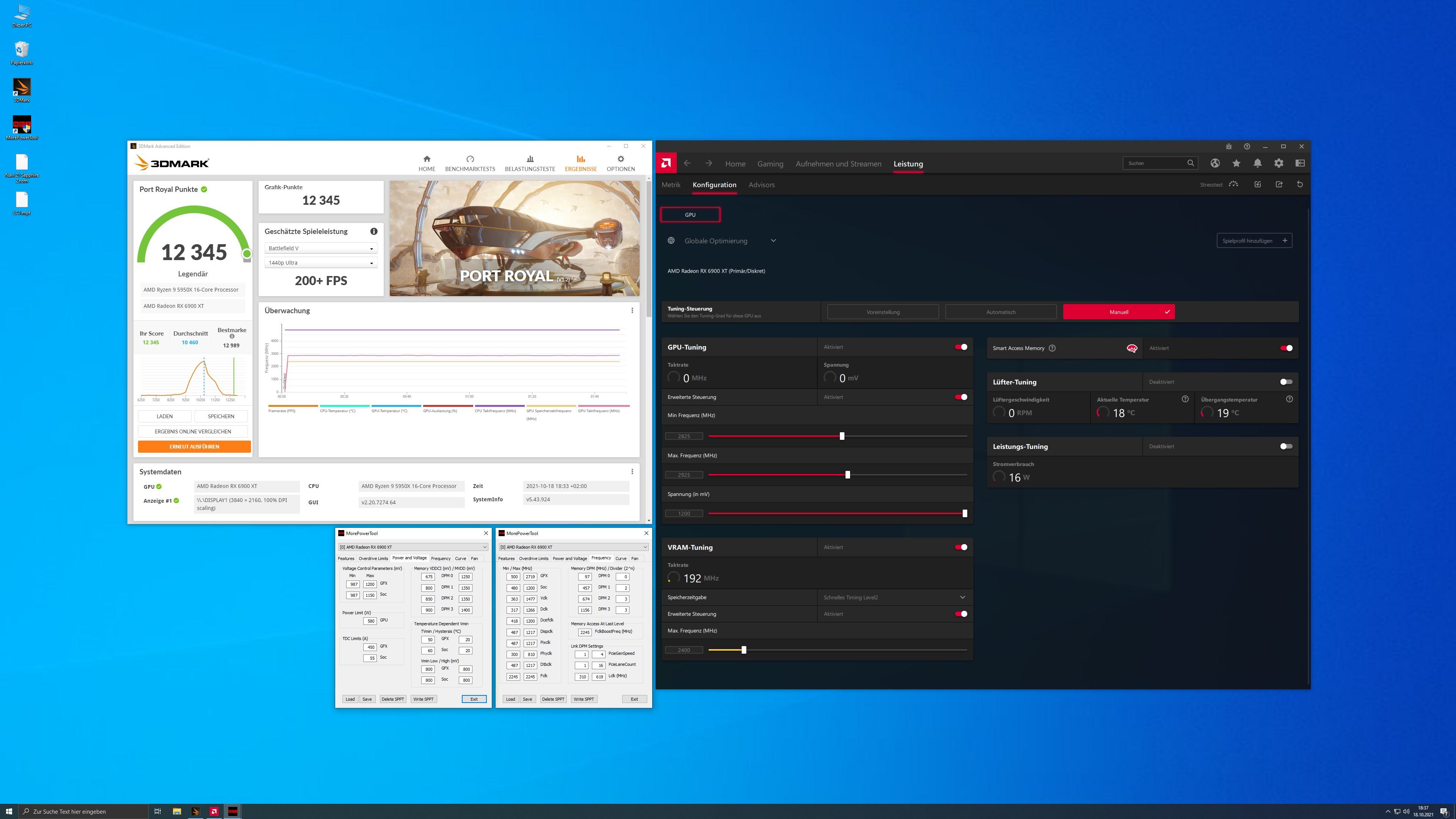Open Überwachung three-dot menu
1456x819 pixels.
coord(632,310)
